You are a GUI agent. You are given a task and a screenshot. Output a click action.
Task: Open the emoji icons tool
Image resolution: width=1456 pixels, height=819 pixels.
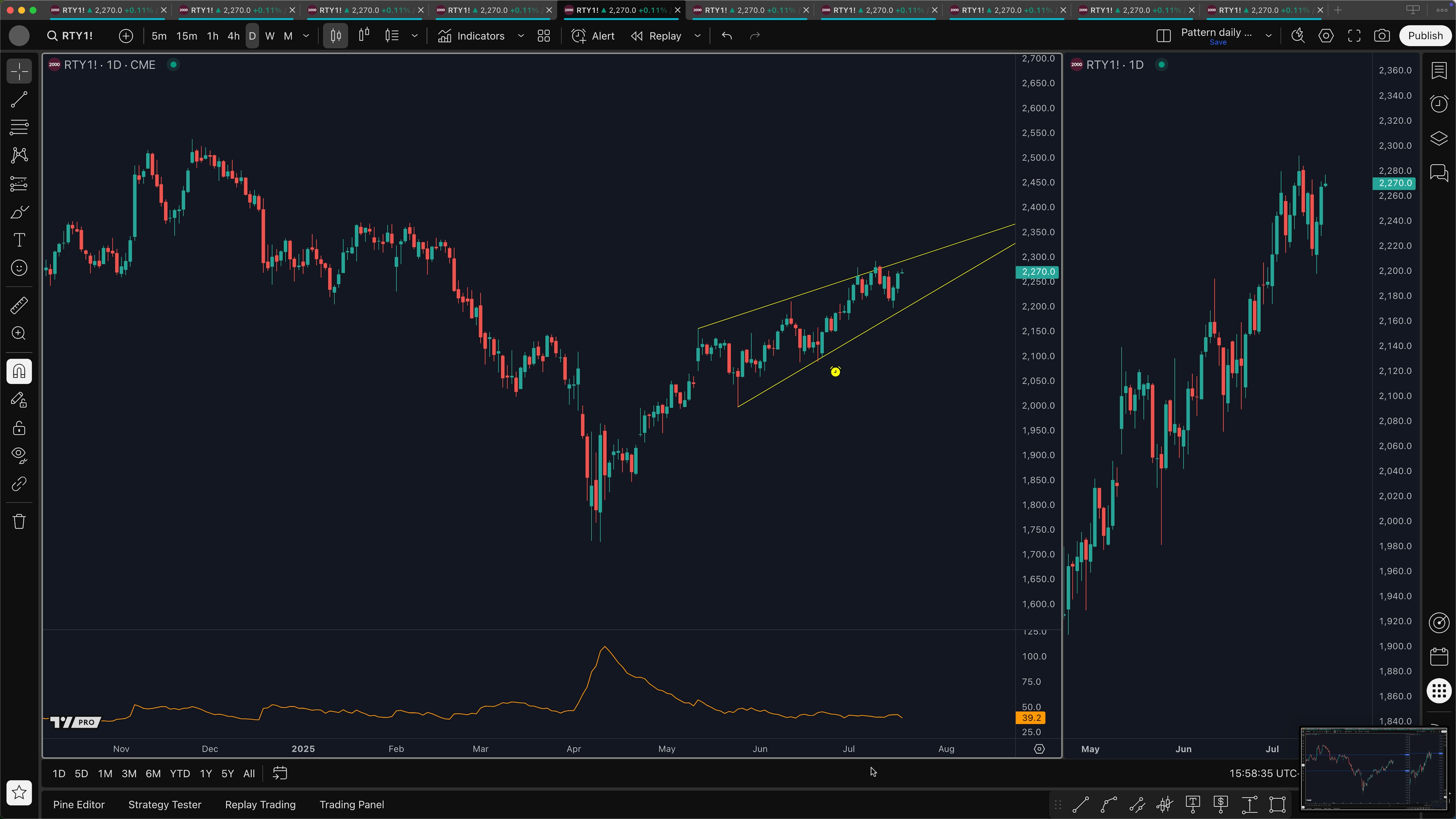pos(19,268)
